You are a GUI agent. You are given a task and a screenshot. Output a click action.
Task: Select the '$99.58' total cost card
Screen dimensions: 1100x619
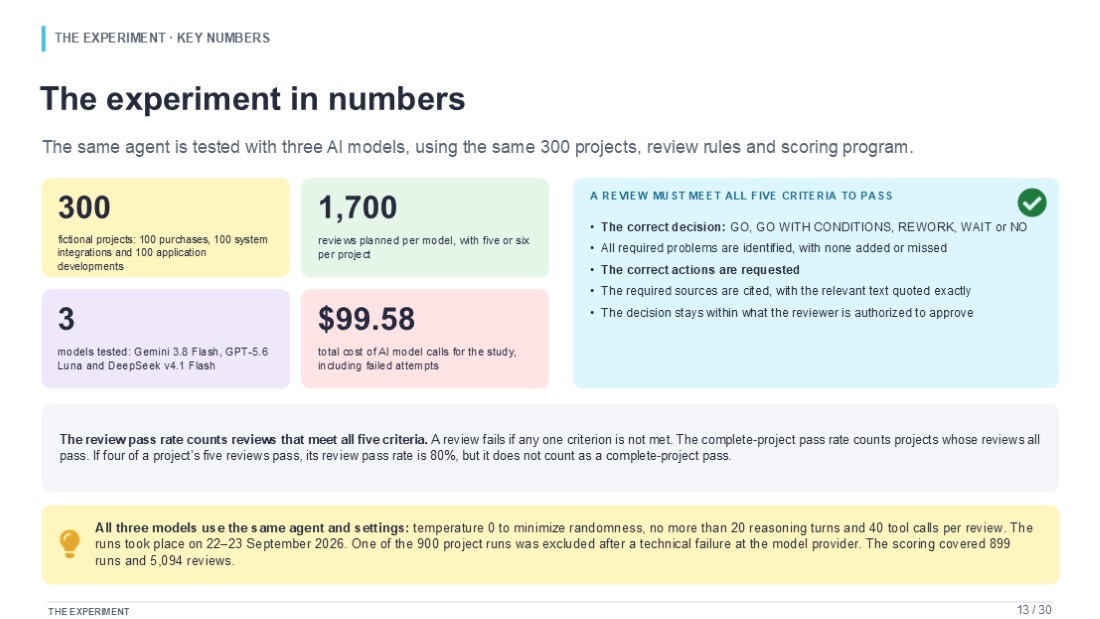click(425, 338)
